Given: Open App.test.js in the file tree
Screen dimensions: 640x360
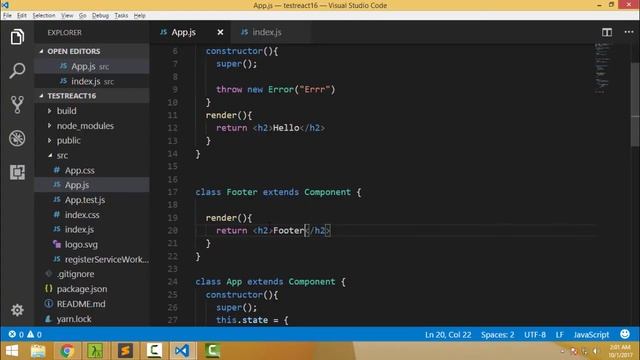Looking at the screenshot, I should [92, 200].
